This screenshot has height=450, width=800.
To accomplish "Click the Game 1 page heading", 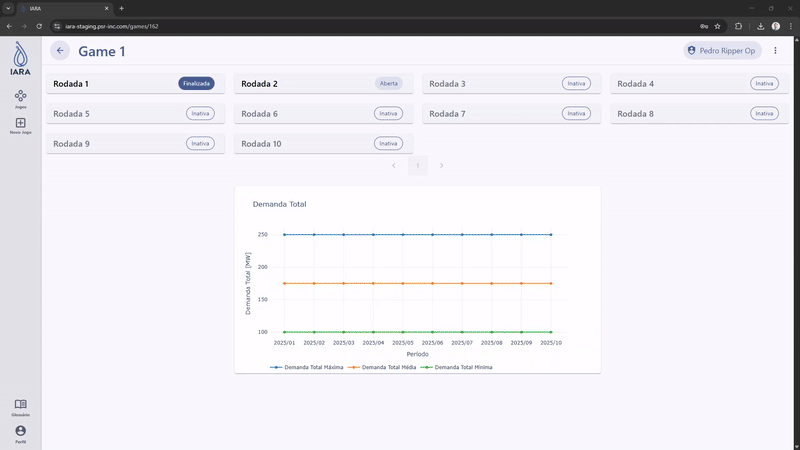I will (x=102, y=51).
